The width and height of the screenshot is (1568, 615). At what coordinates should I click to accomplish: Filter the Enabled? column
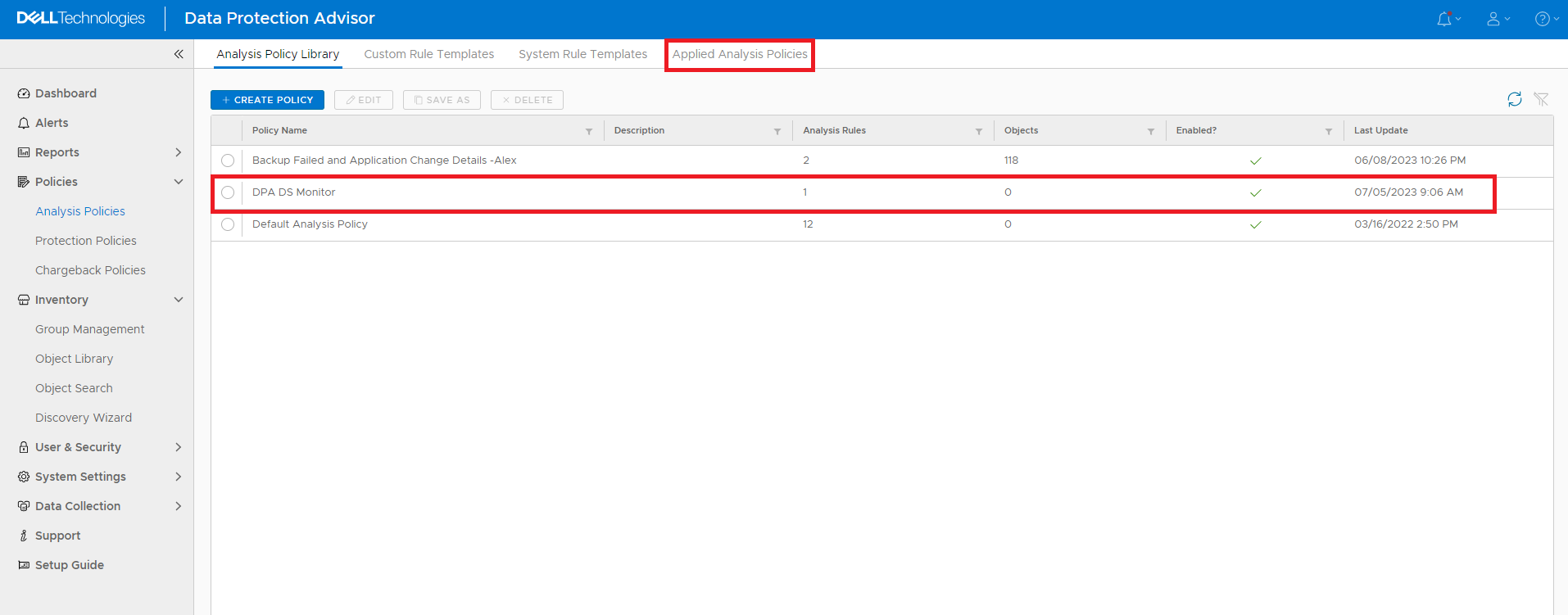pos(1329,131)
